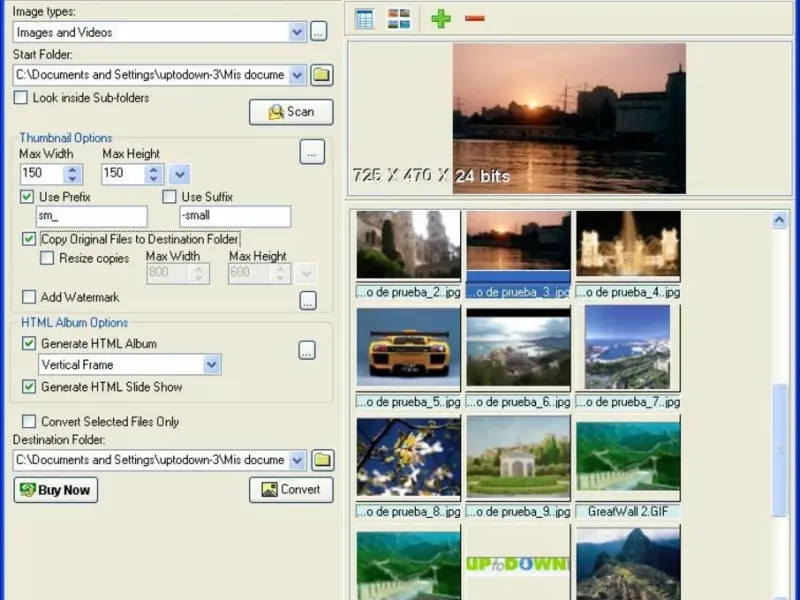Browse for Destination Folder with folder icon
The width and height of the screenshot is (800, 600).
pos(321,460)
